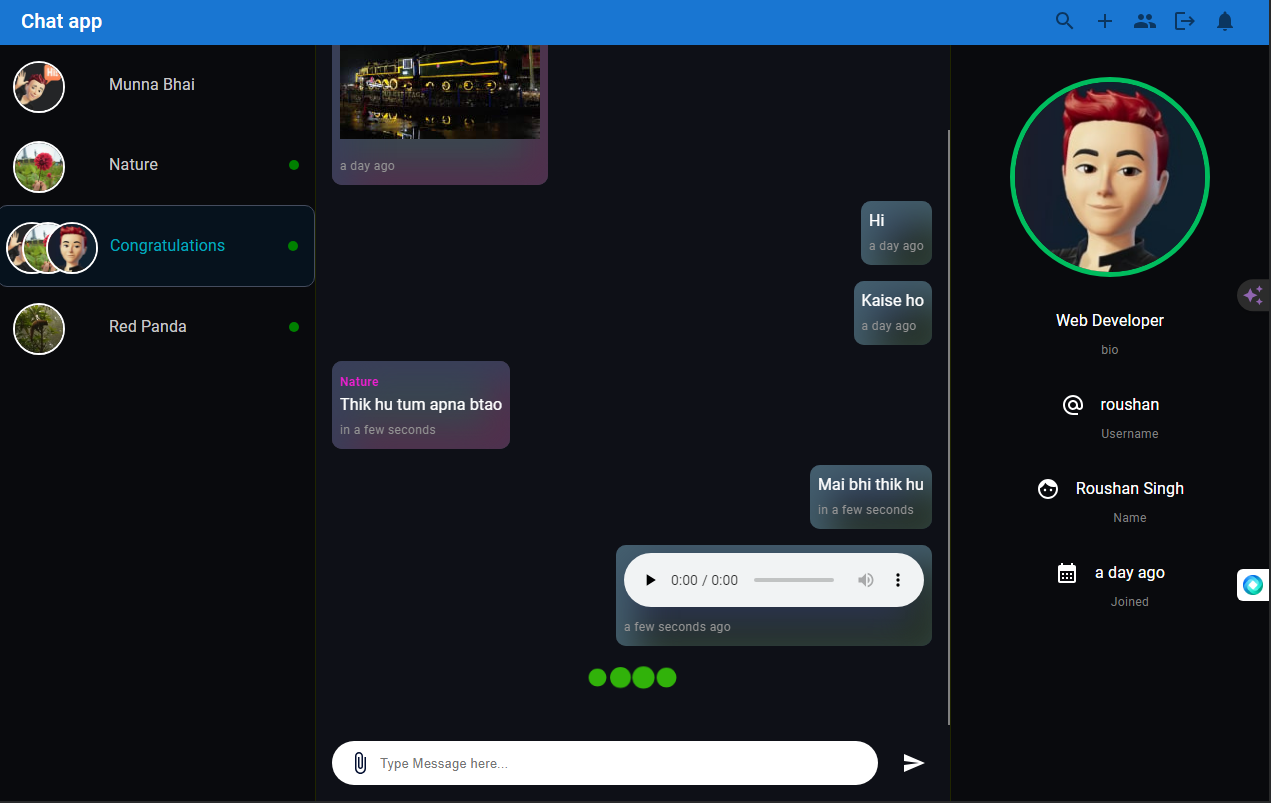Open the manage groups people icon
Image resolution: width=1271 pixels, height=803 pixels.
(x=1145, y=21)
